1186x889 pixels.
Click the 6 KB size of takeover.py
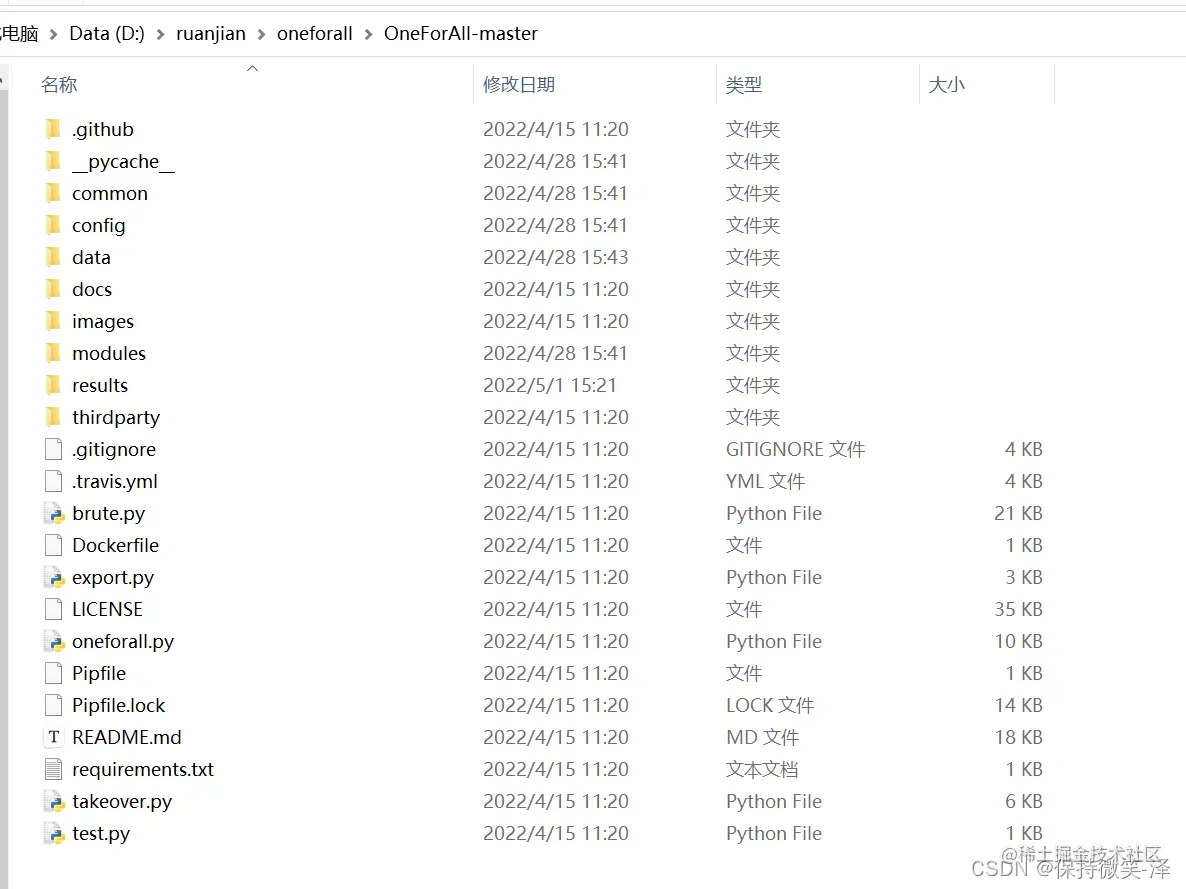click(1023, 801)
